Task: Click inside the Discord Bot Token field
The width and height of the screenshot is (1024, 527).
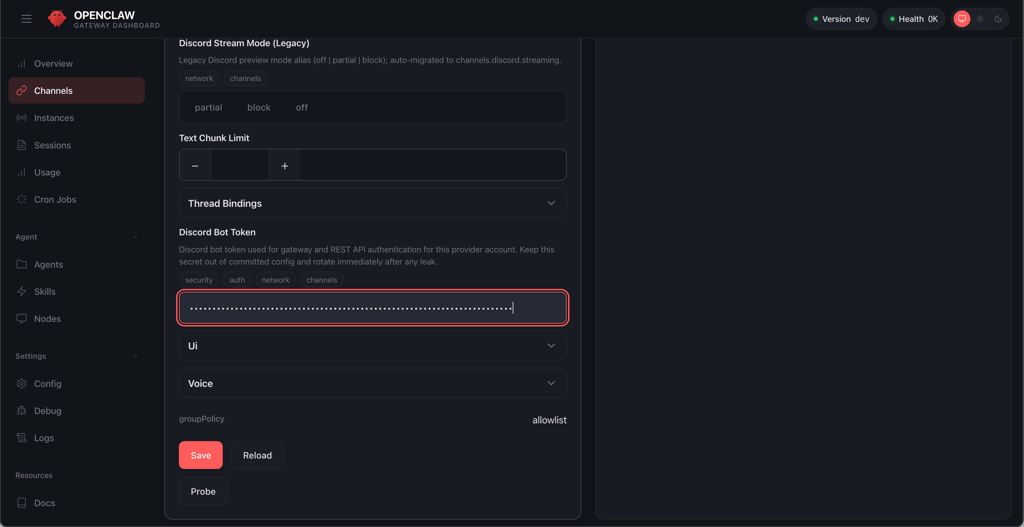Action: 373,308
